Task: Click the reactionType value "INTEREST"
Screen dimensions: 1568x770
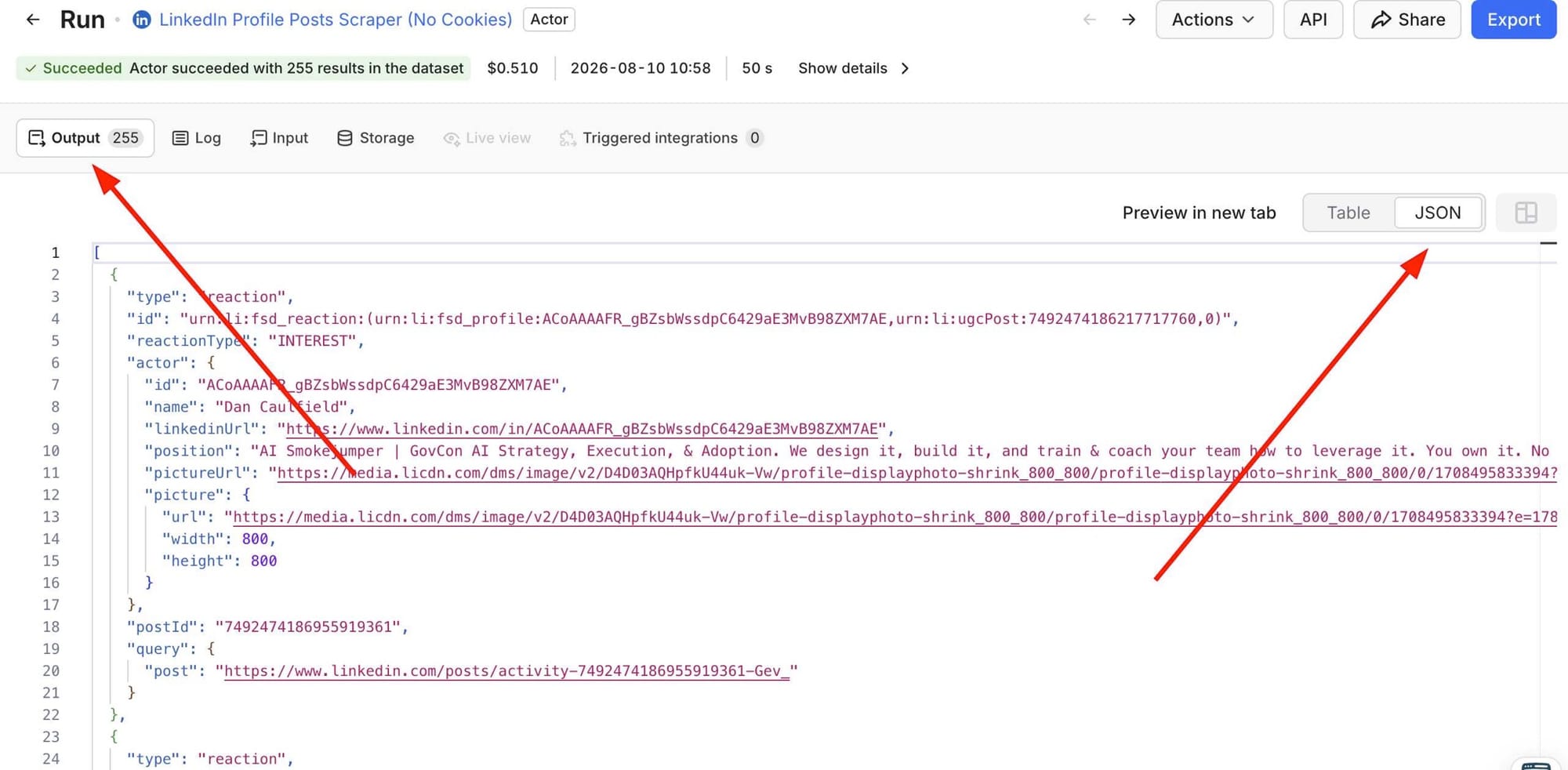Action: coord(313,341)
